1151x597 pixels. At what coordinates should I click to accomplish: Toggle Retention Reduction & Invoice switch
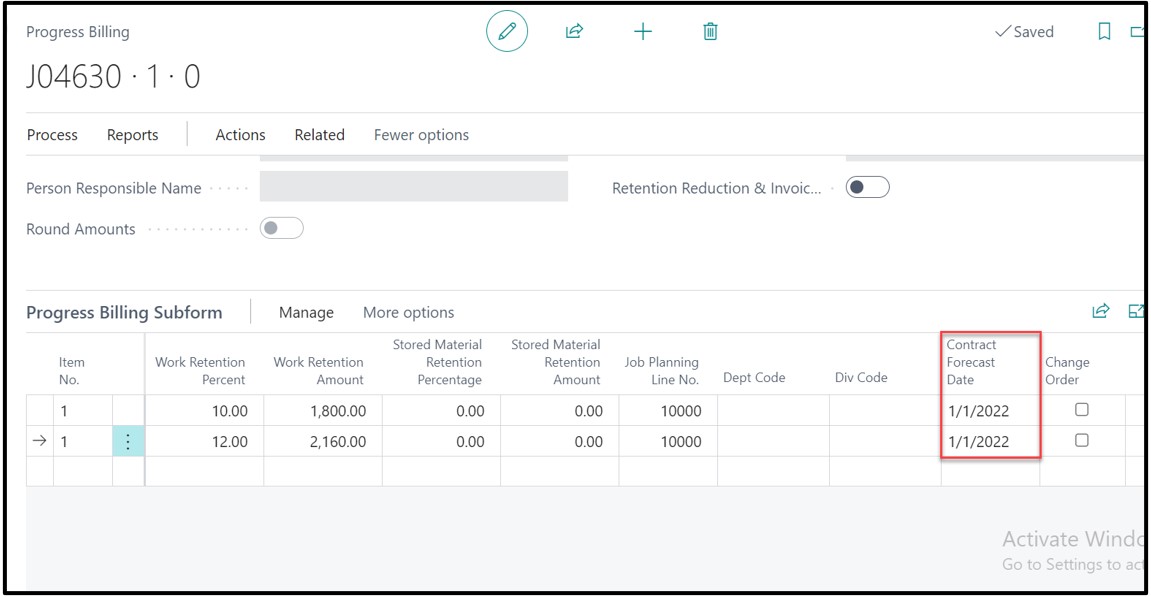click(x=867, y=188)
